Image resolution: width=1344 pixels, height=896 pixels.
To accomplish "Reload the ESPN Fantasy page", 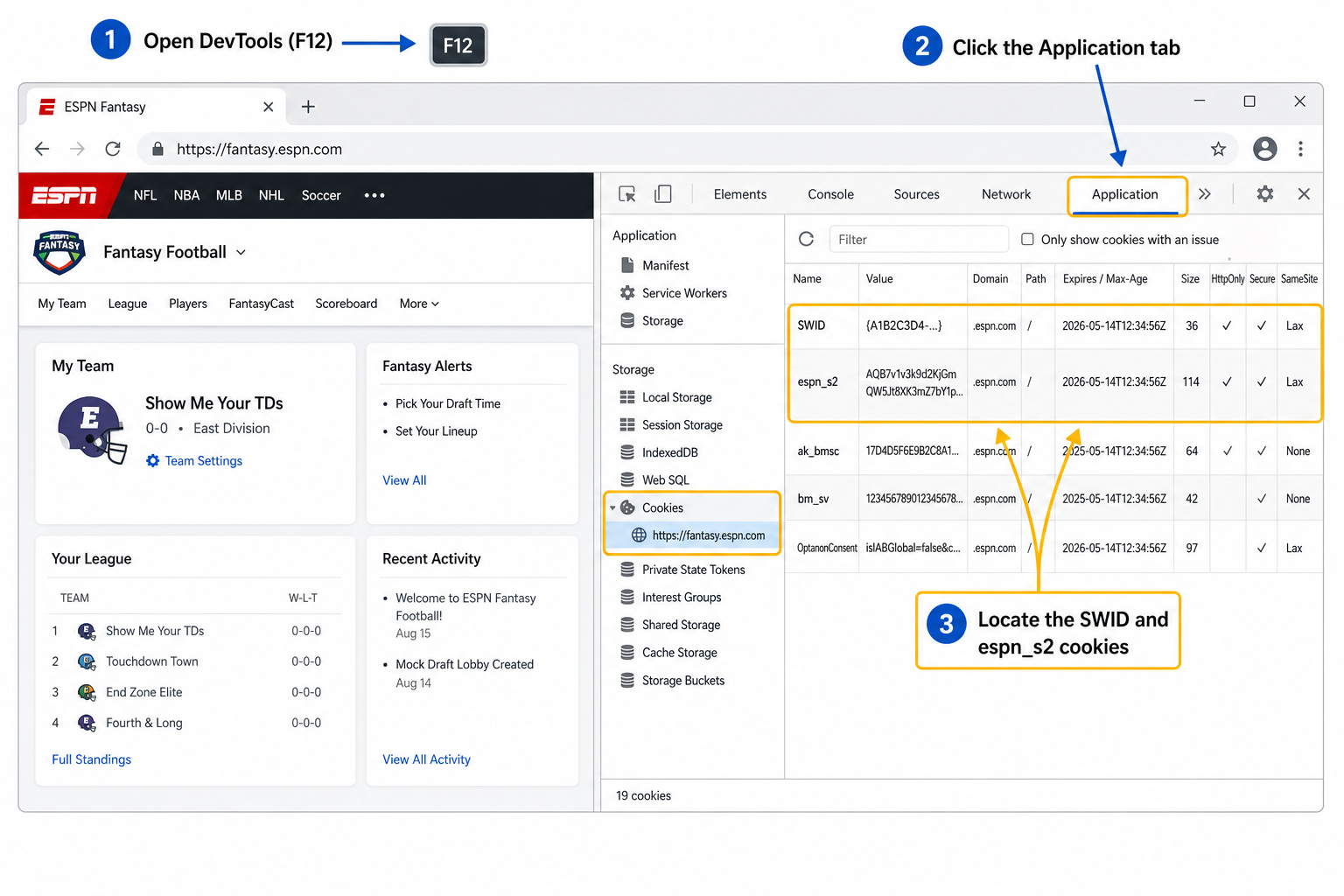I will pos(113,149).
